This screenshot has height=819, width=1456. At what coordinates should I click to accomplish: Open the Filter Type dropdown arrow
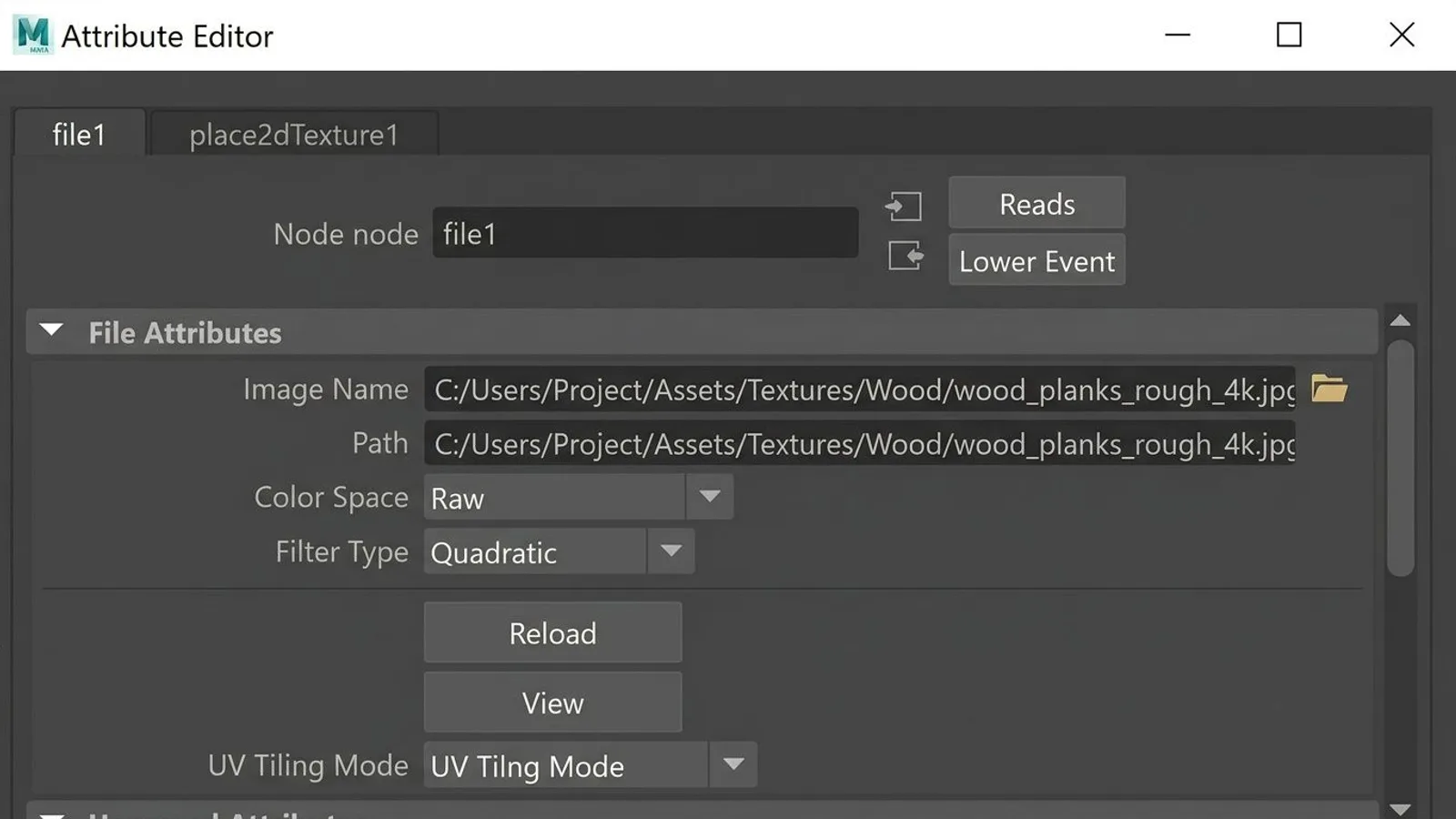[x=671, y=551]
